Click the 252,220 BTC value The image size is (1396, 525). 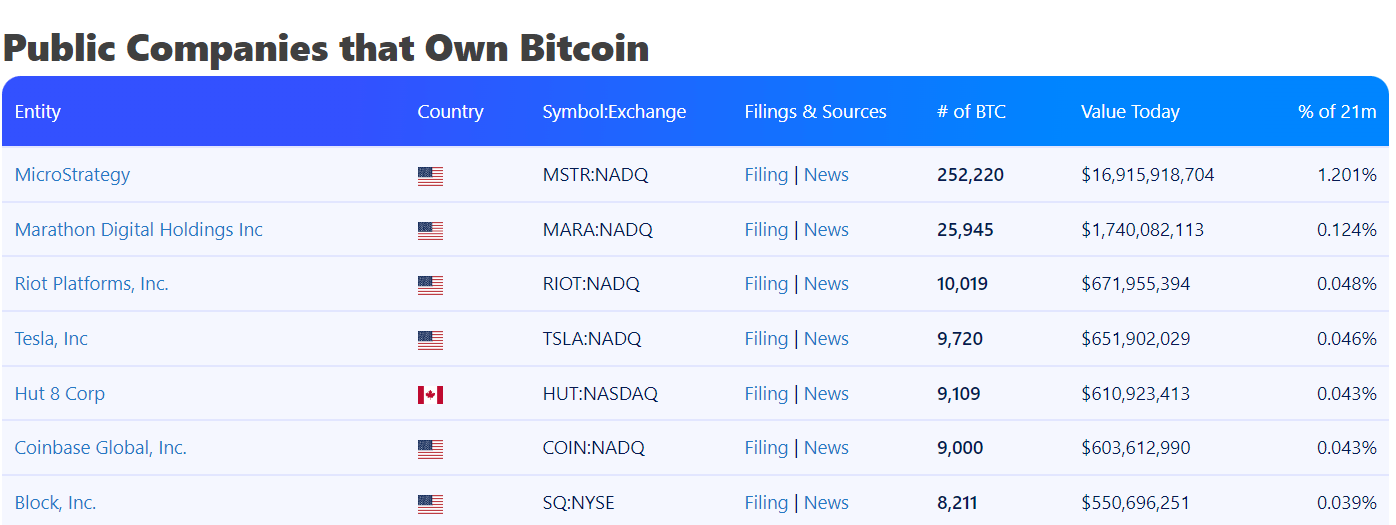tap(971, 175)
